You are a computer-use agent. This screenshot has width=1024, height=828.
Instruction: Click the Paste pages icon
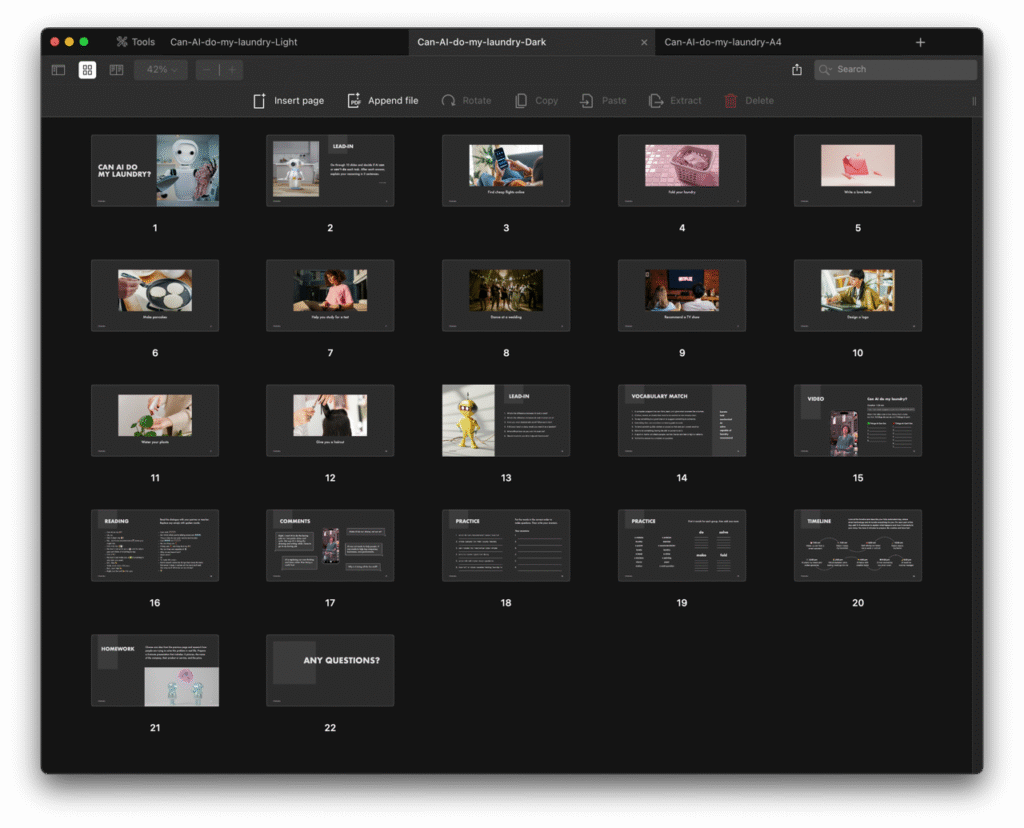587,101
